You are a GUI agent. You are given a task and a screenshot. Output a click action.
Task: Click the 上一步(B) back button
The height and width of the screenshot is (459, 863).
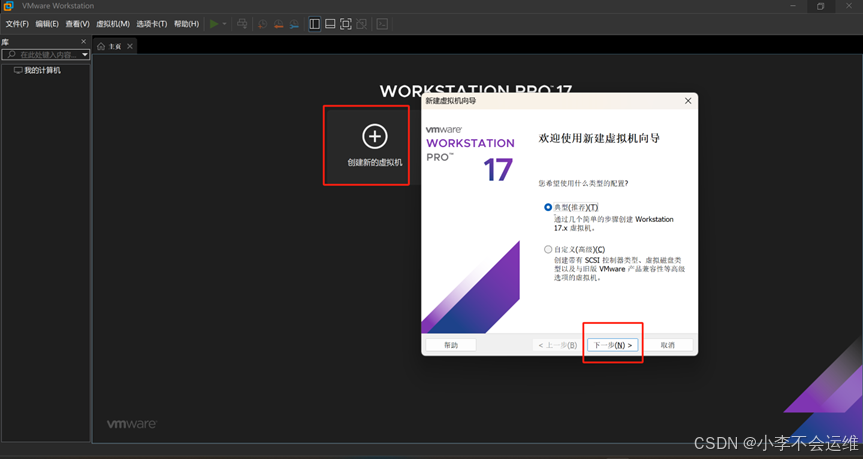coord(558,345)
